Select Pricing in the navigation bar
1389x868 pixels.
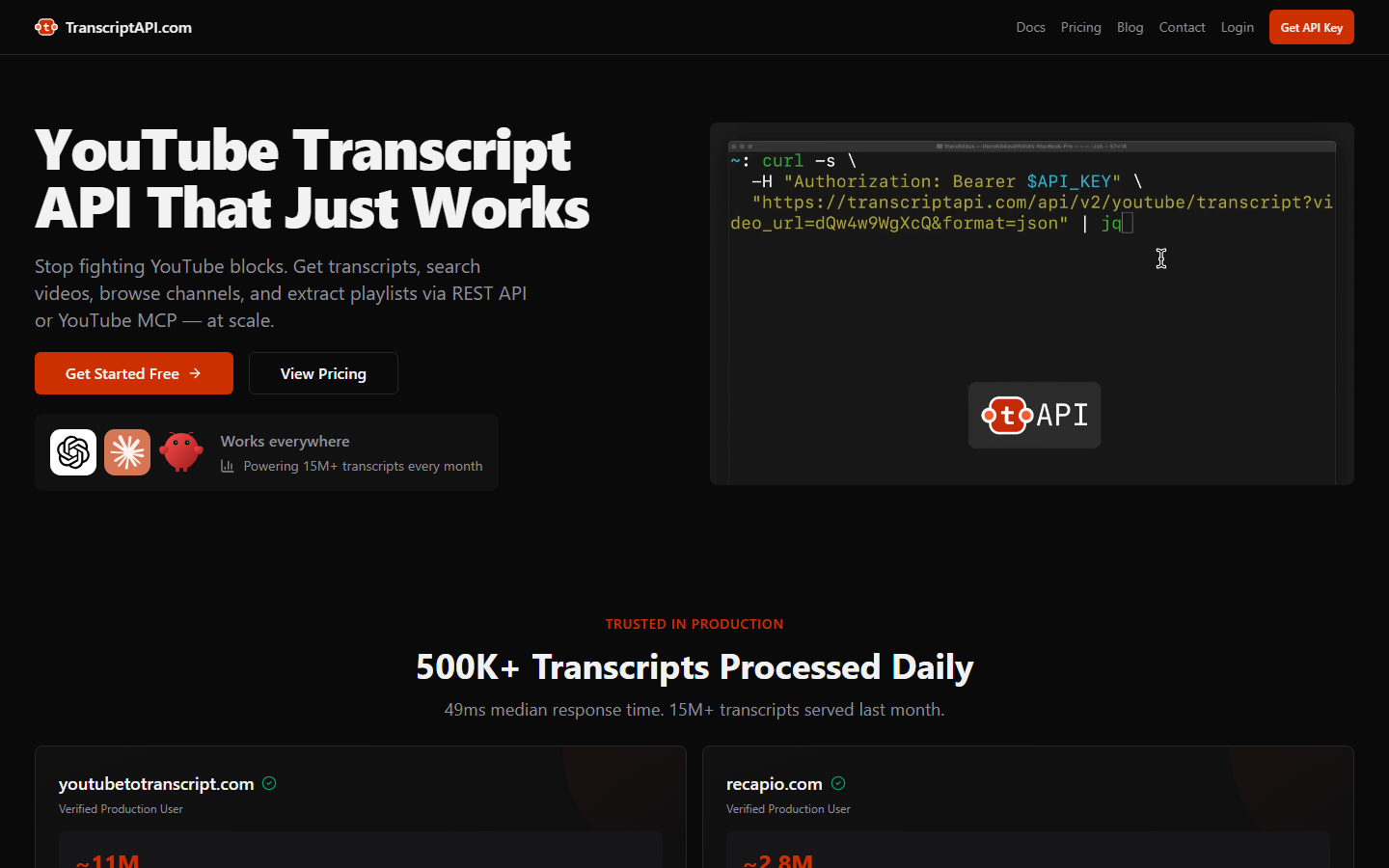1080,27
